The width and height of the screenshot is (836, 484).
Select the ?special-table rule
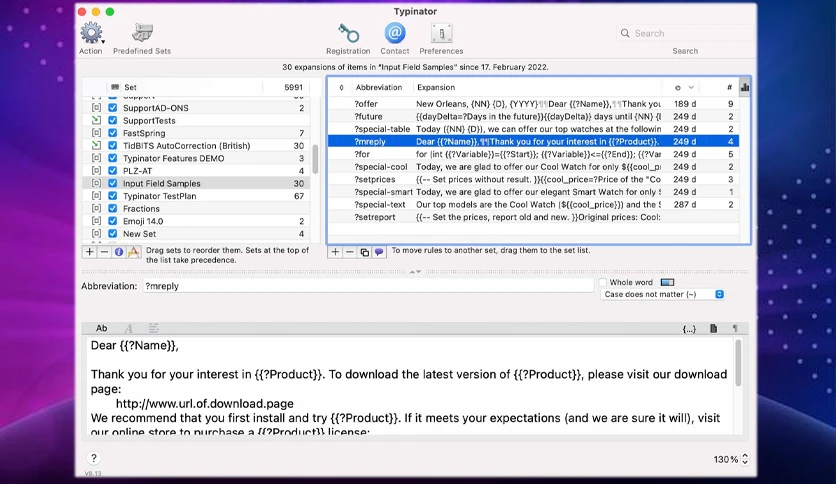[533, 129]
